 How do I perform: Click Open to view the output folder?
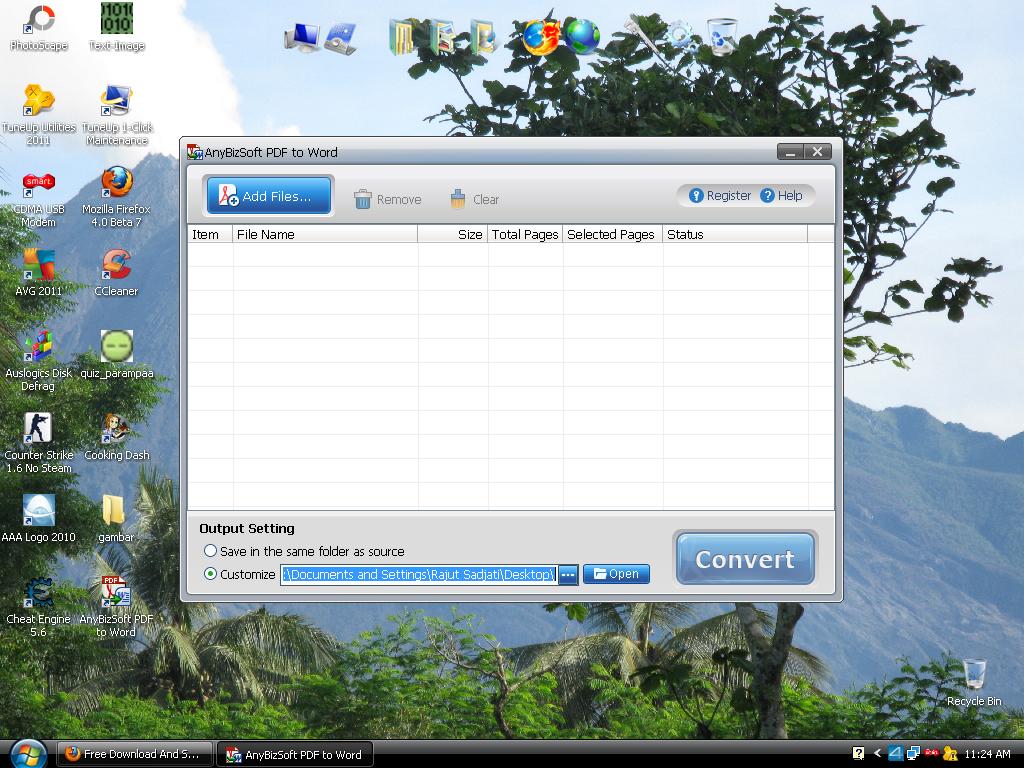[x=616, y=574]
